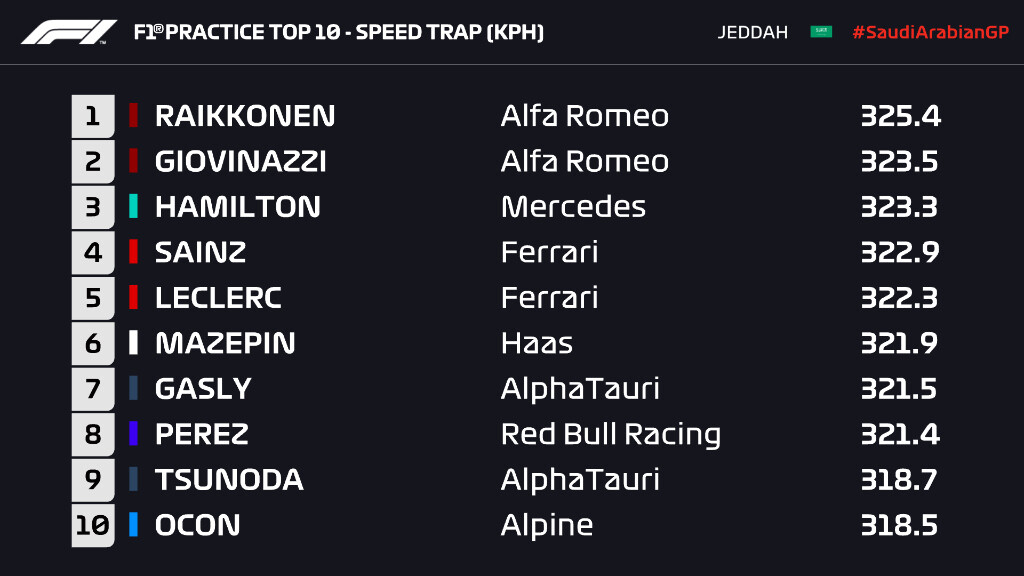Select the TSUNODA driver name
The image size is (1024, 576).
pos(229,480)
